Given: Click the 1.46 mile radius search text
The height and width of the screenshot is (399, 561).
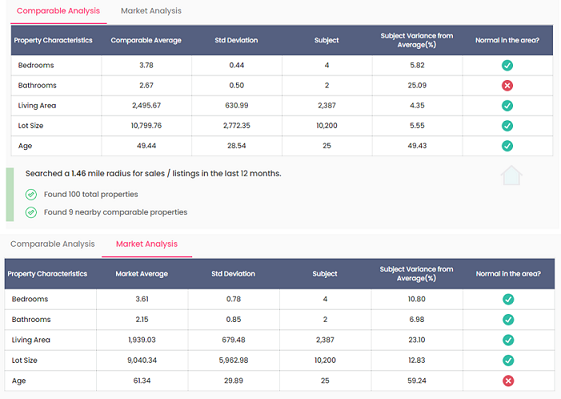Looking at the screenshot, I should (153, 174).
